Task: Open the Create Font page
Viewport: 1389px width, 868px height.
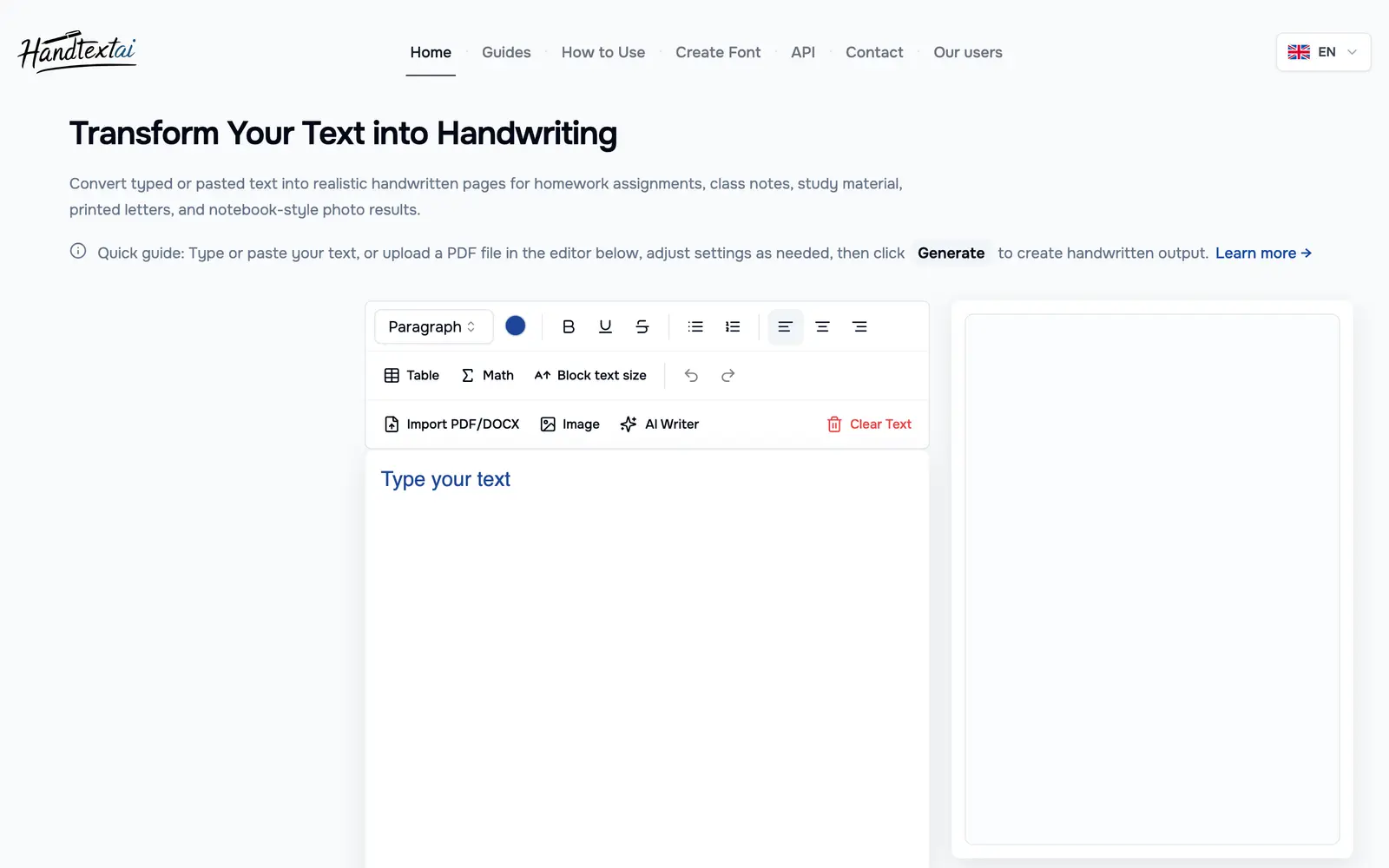Action: pyautogui.click(x=718, y=52)
